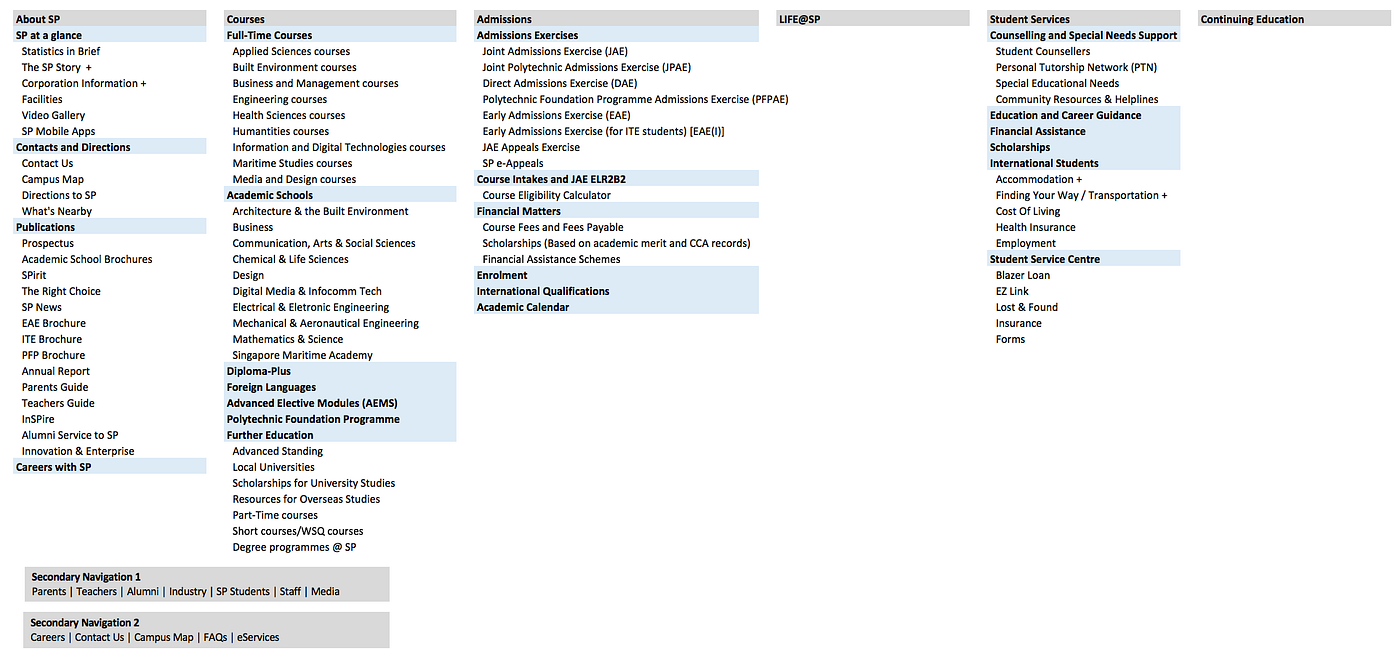Click 'Innovation & Enterprise' entry

click(78, 451)
